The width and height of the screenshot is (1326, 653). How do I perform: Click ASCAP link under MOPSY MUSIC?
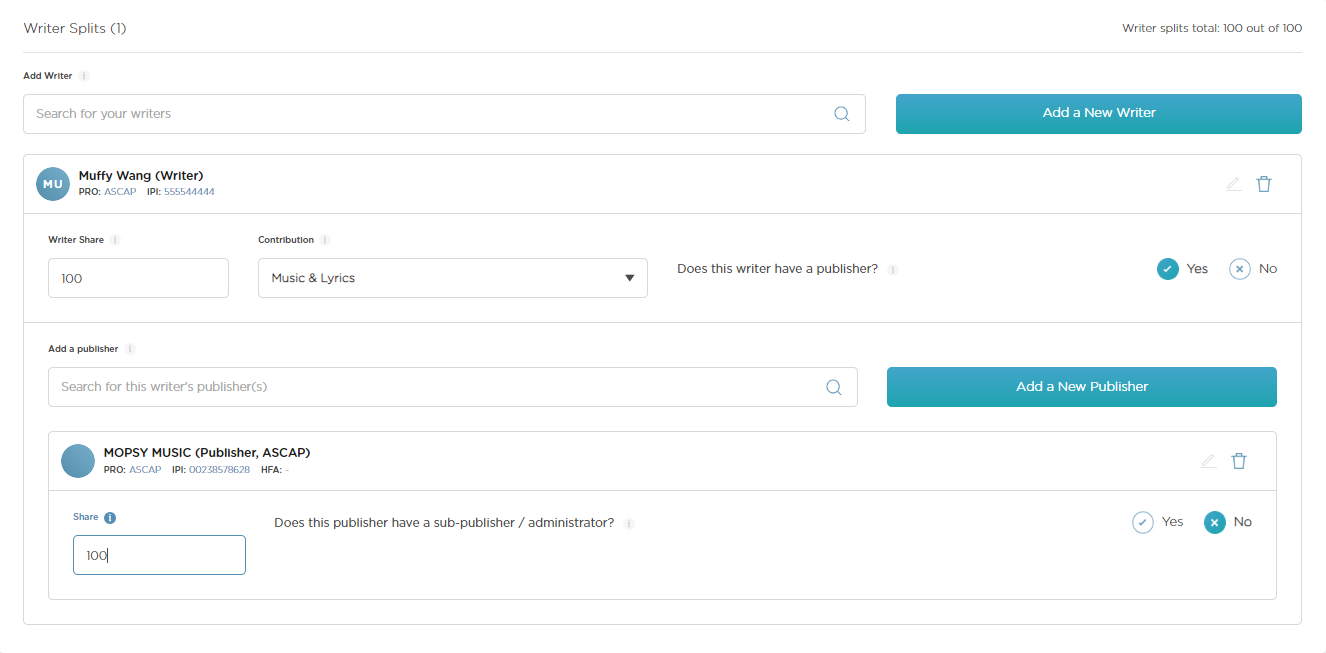pyautogui.click(x=145, y=470)
